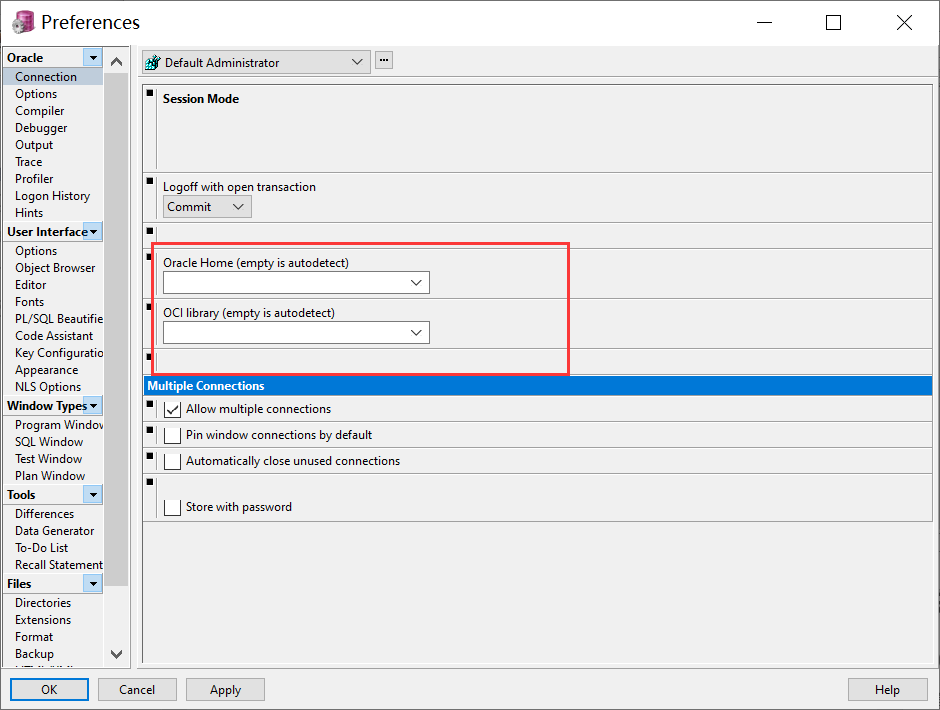Screen dimensions: 940x710
Task: Open the Fonts preferences page
Action: click(29, 302)
